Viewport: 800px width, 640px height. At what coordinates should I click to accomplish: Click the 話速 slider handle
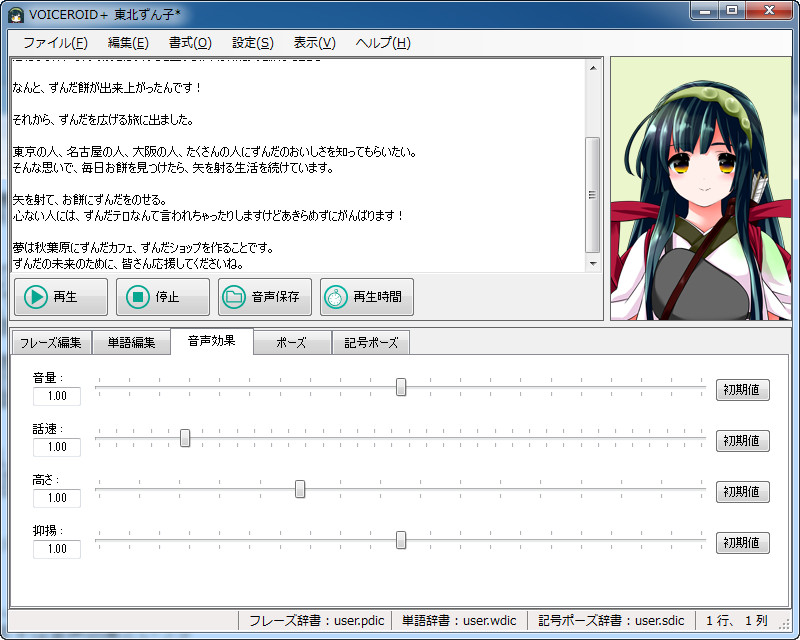tap(185, 438)
